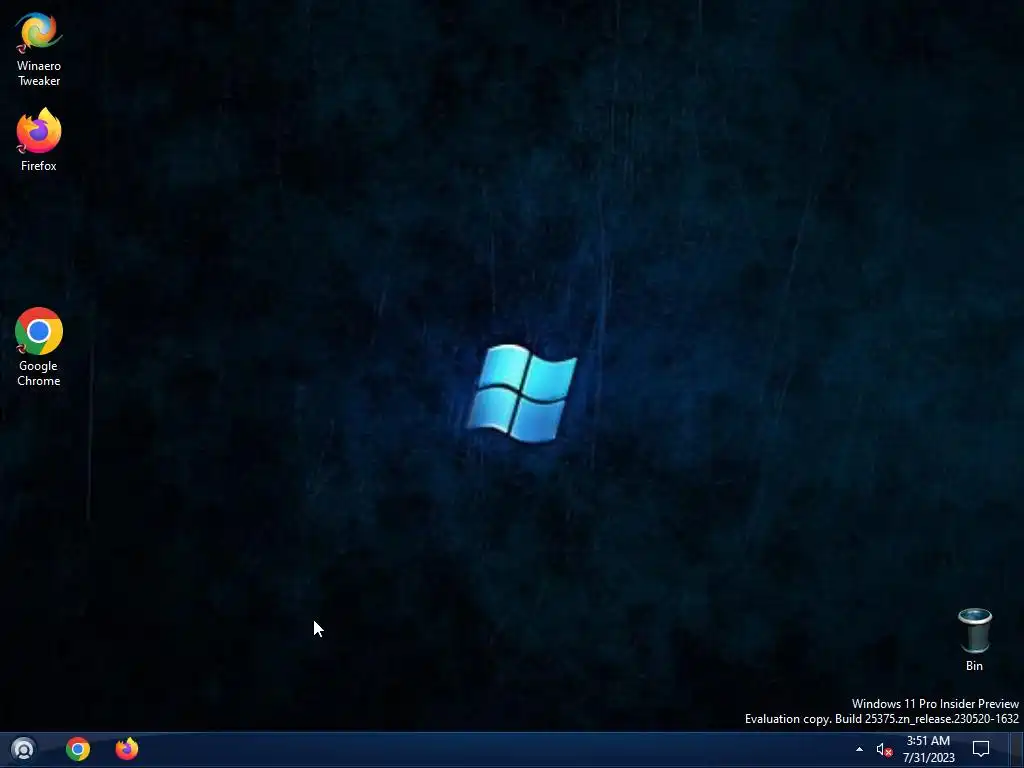
Task: Launch Firefox from the taskbar
Action: coord(127,749)
